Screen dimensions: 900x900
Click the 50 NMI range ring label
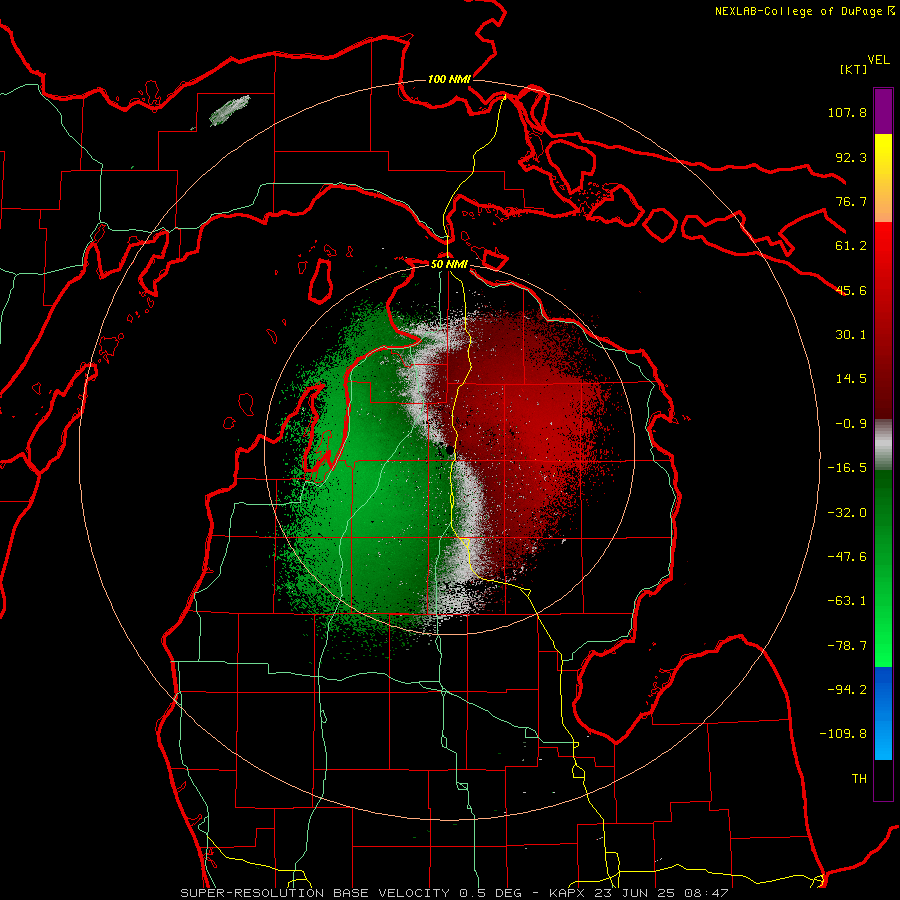[449, 264]
